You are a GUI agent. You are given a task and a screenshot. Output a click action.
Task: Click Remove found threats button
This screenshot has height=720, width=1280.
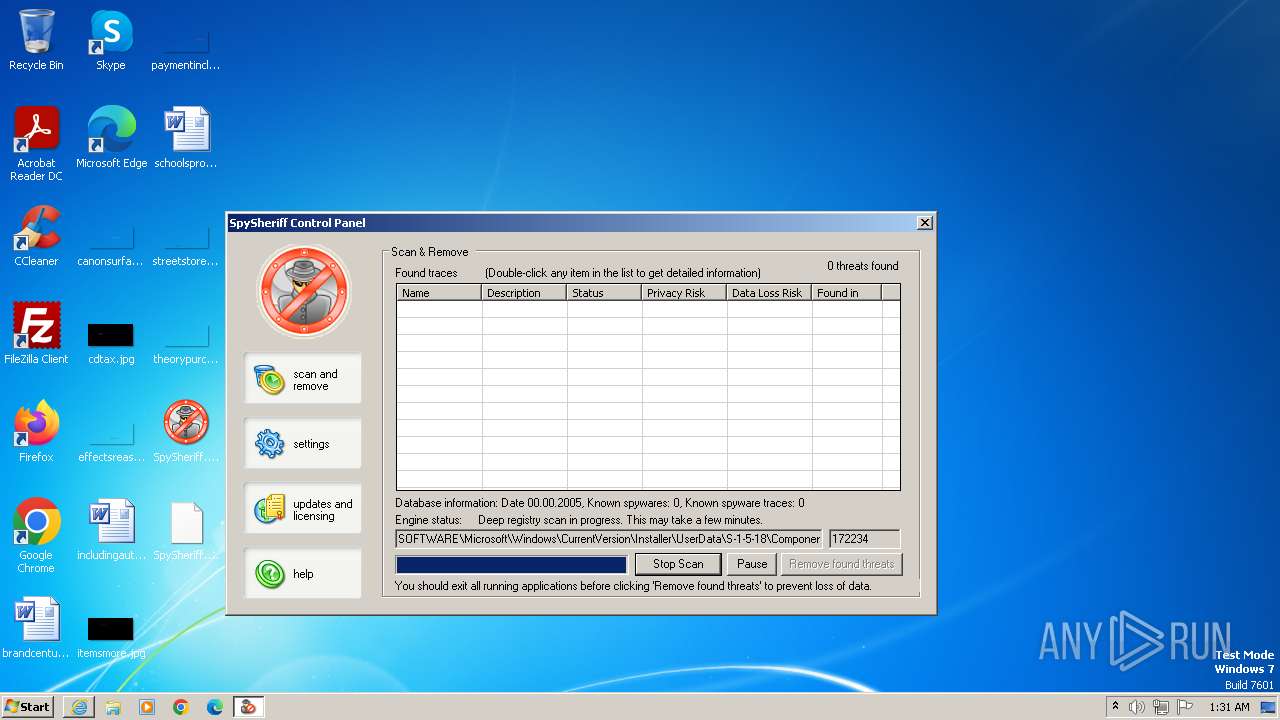point(841,564)
